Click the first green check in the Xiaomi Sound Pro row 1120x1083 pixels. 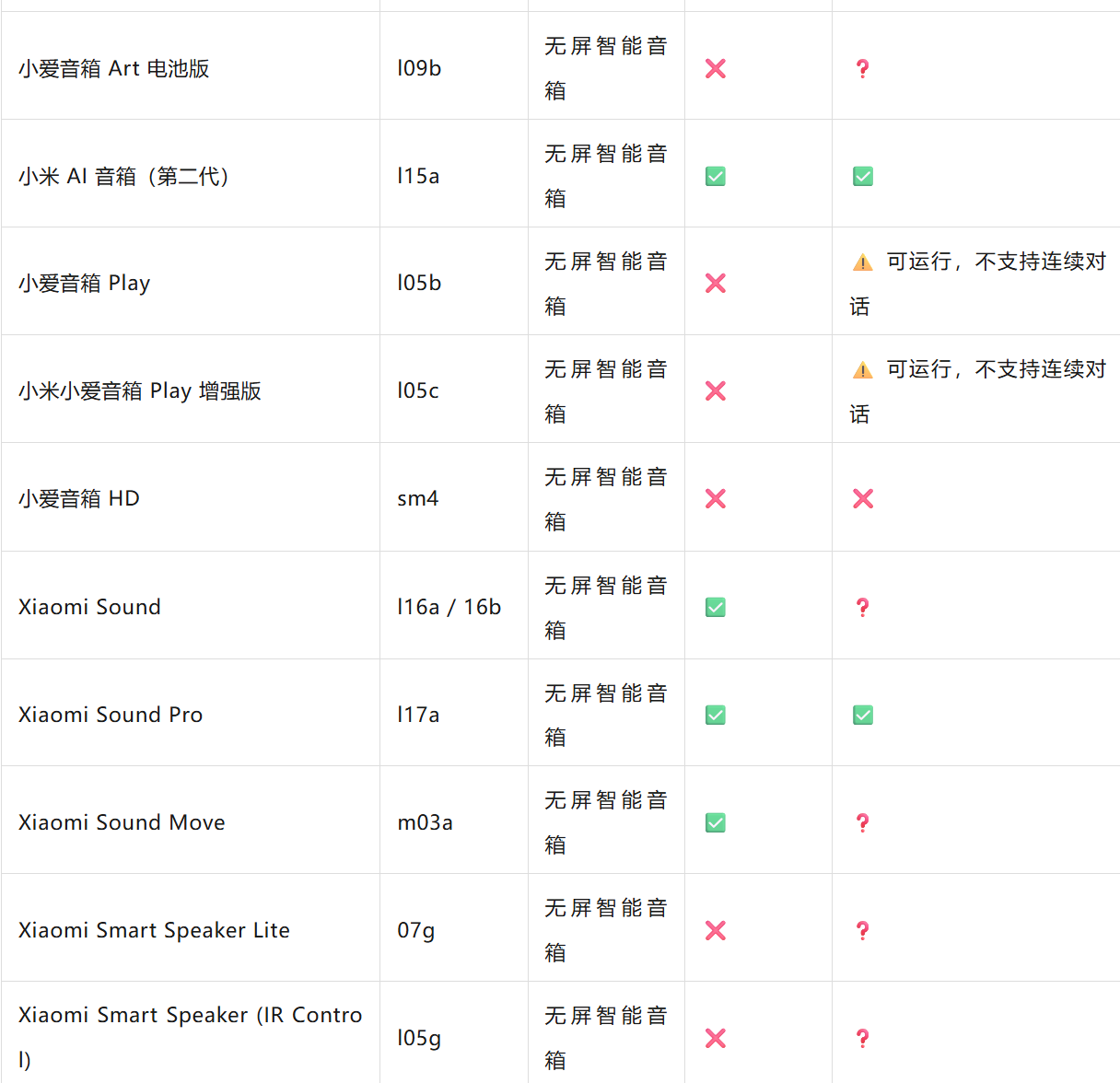pos(716,715)
